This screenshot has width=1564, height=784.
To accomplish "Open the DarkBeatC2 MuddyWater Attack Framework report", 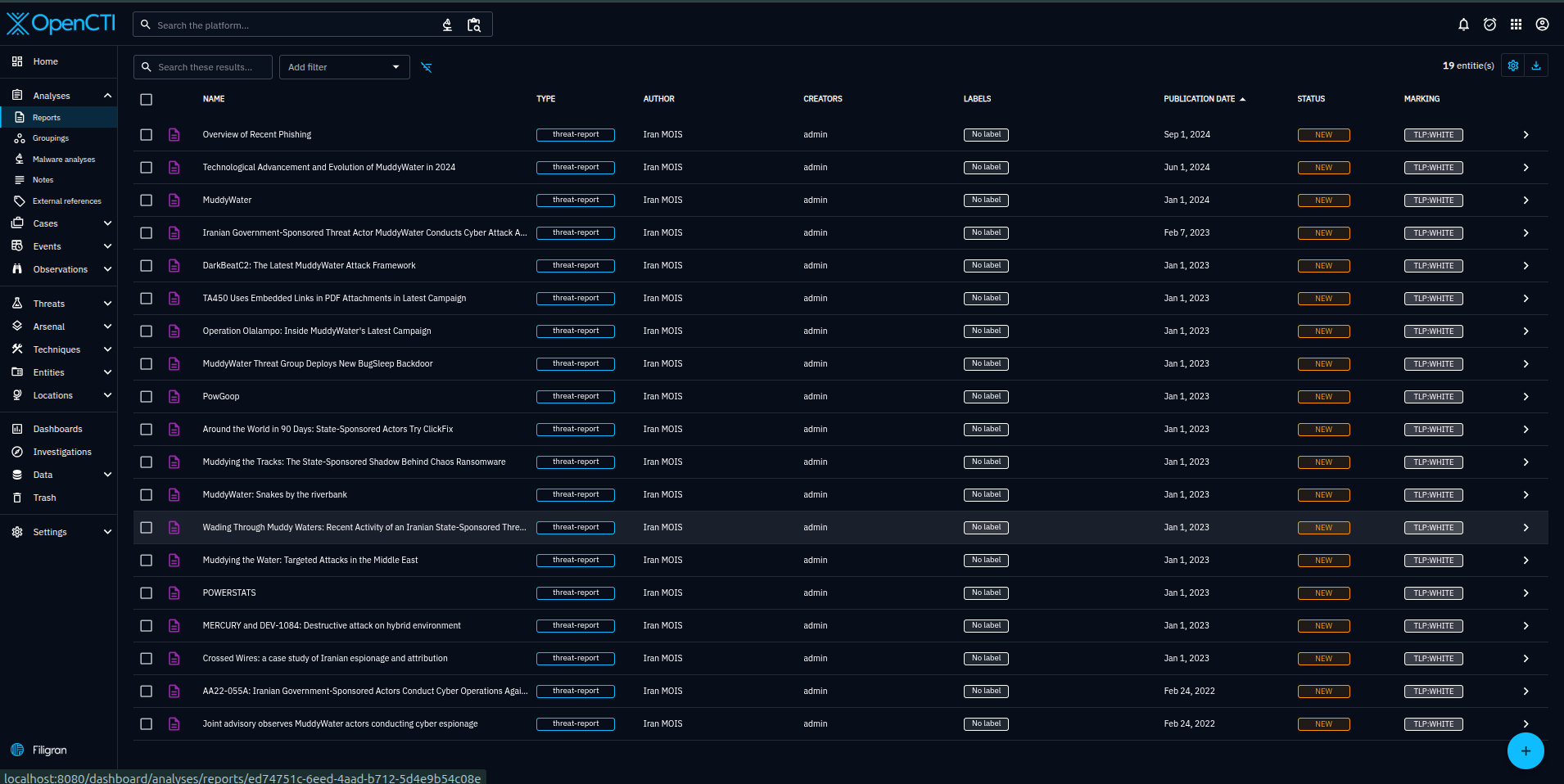I will [x=309, y=265].
